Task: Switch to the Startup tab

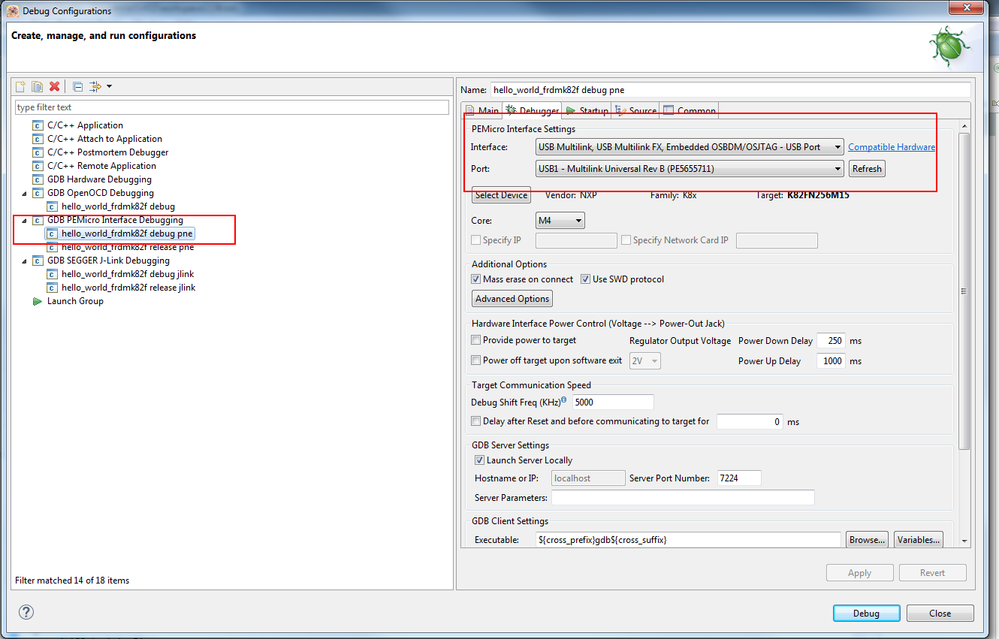Action: [x=587, y=110]
